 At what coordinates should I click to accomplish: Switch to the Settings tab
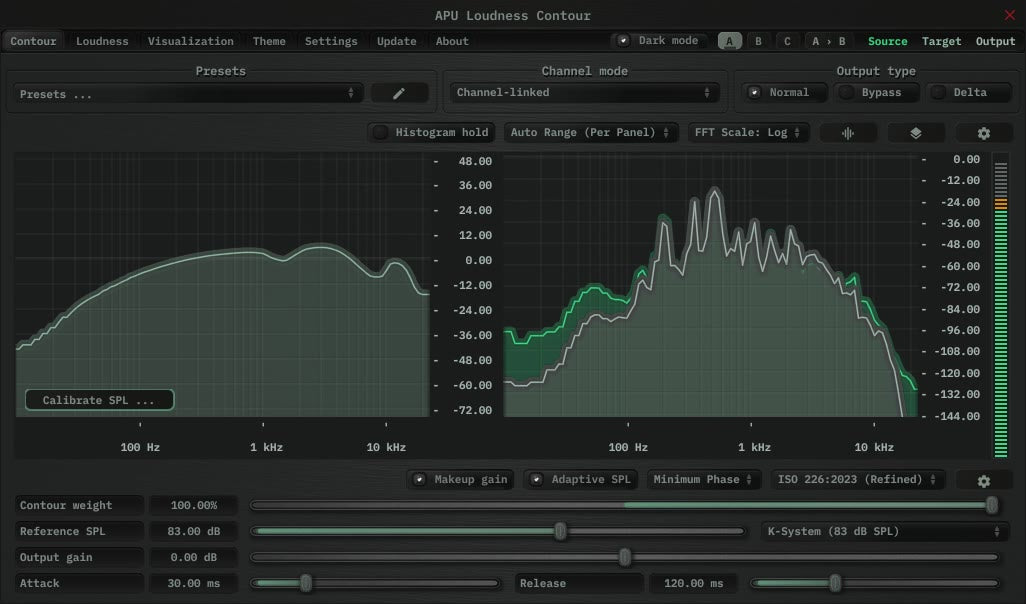coord(331,41)
